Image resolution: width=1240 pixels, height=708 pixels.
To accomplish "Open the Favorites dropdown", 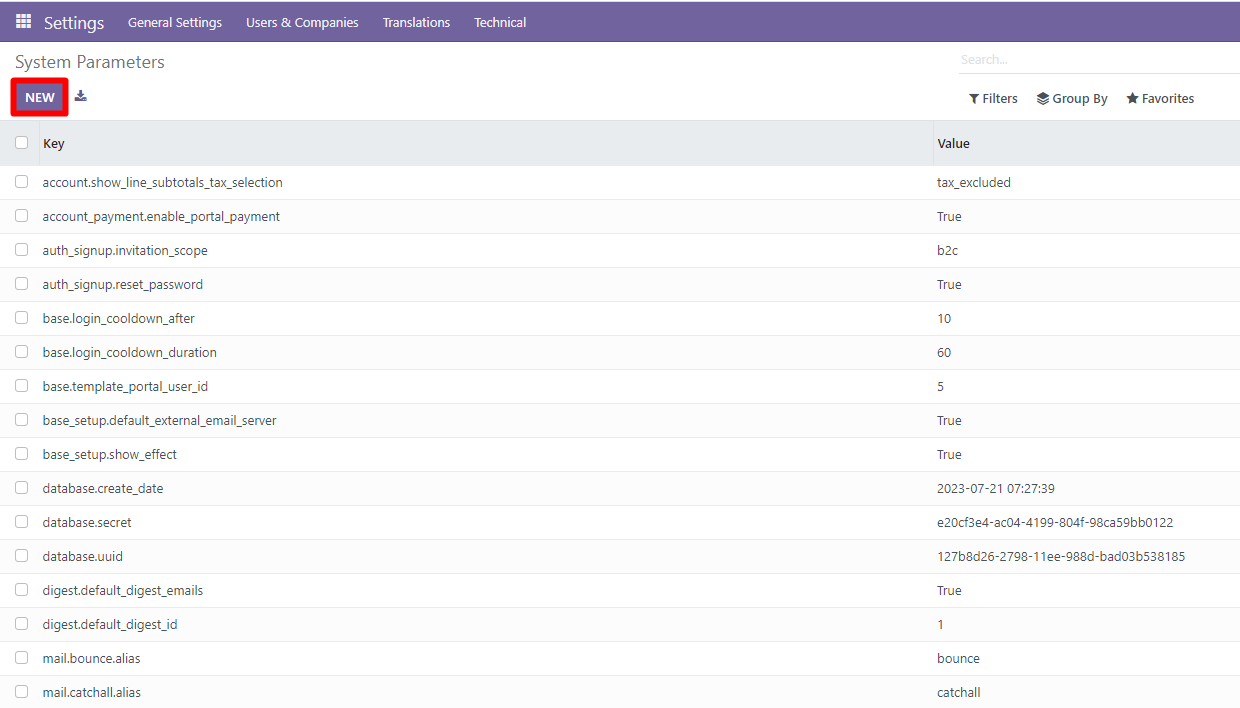I will (1160, 98).
